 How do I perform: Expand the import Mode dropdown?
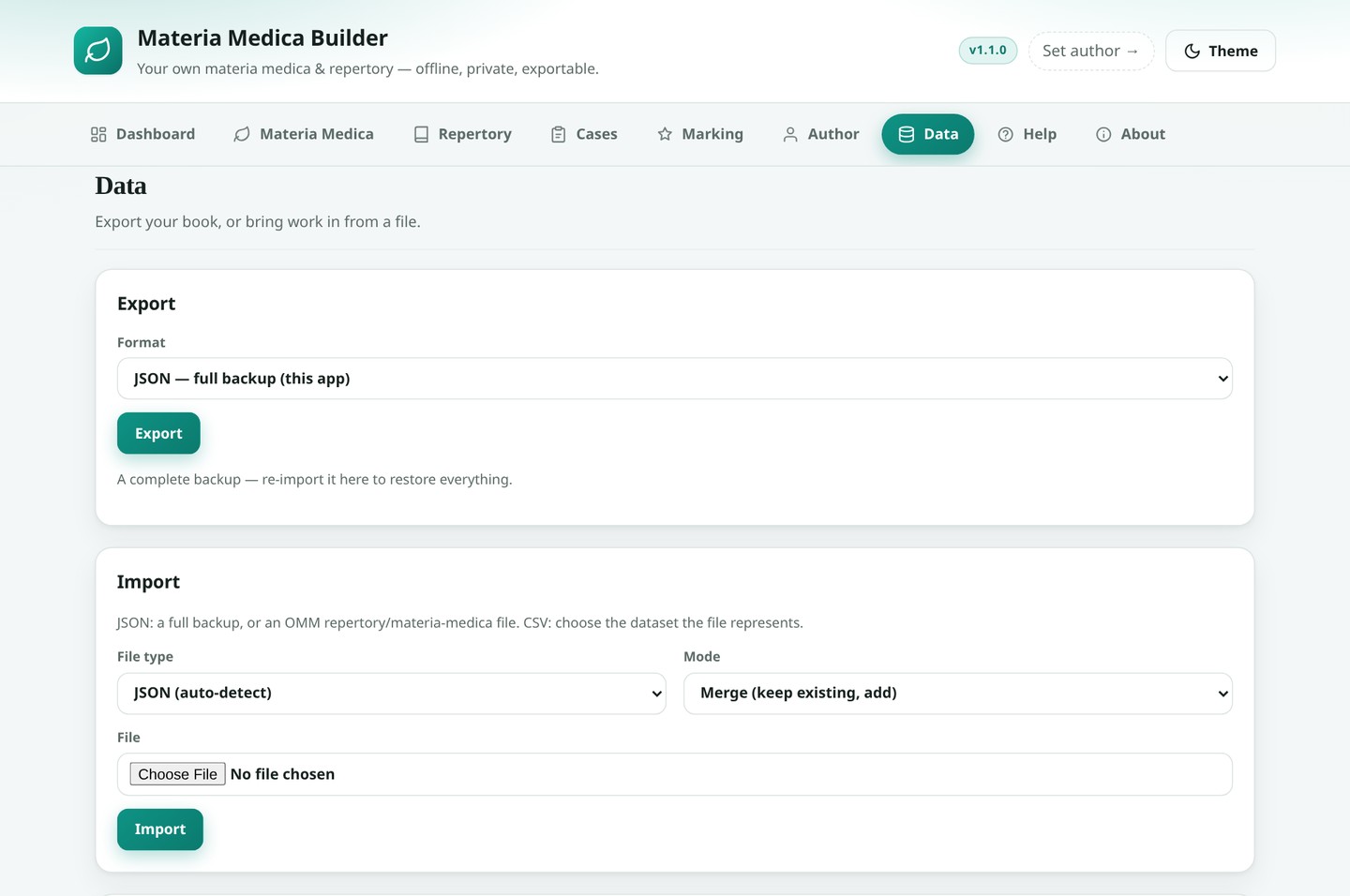pyautogui.click(x=958, y=694)
